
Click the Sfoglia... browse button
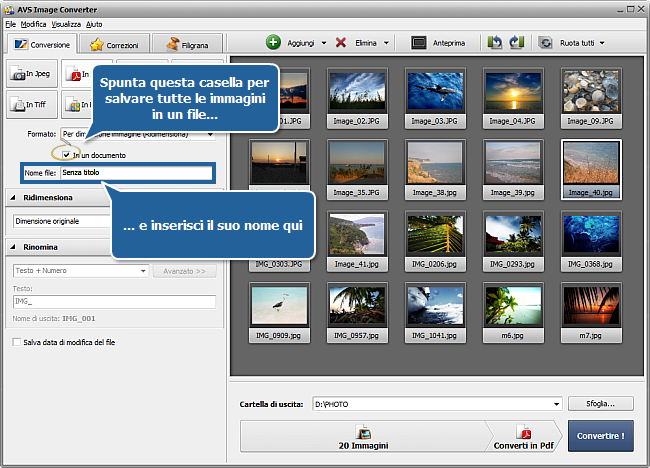[x=601, y=404]
